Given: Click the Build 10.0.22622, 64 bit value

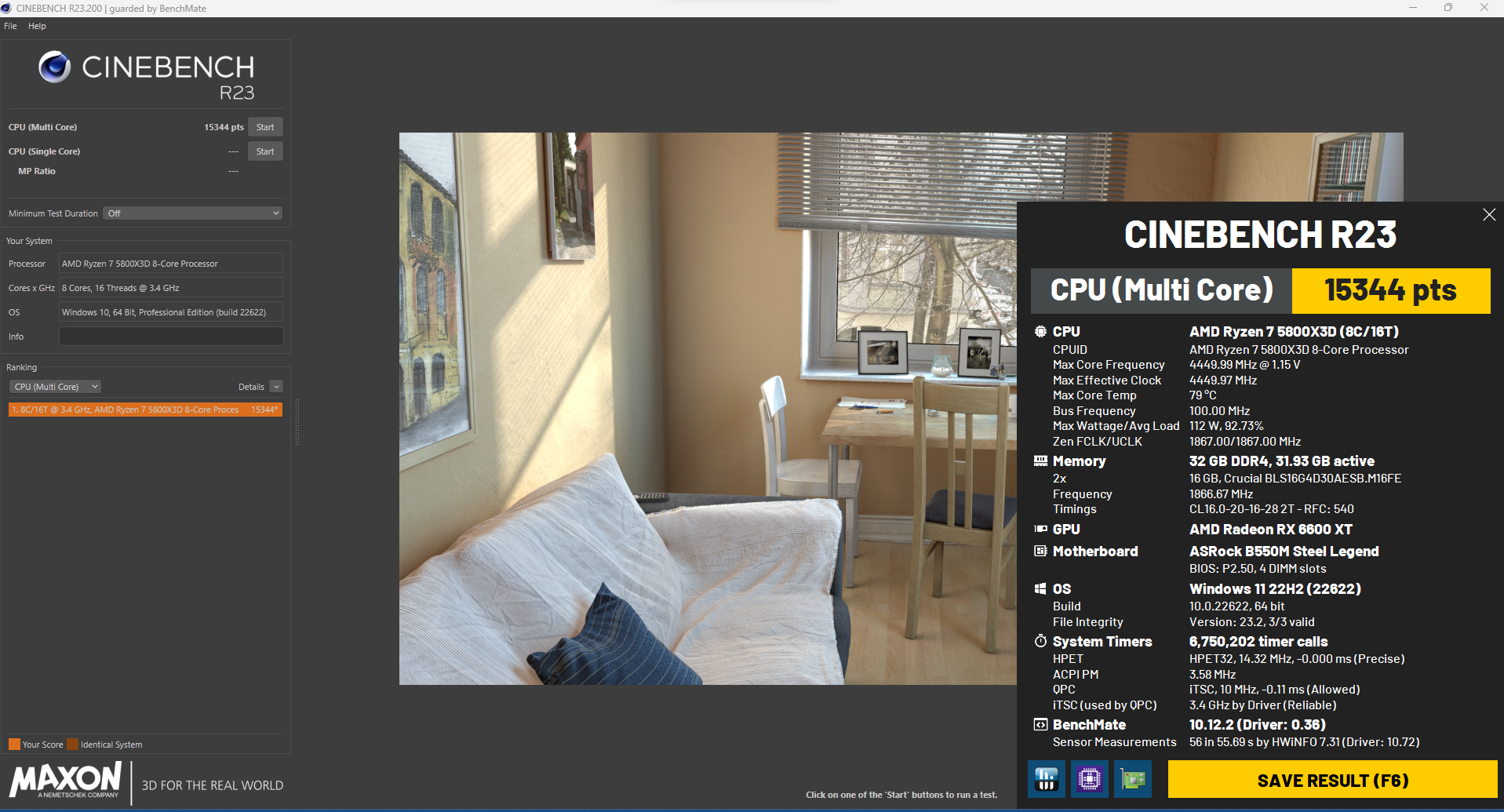Looking at the screenshot, I should coord(1236,606).
